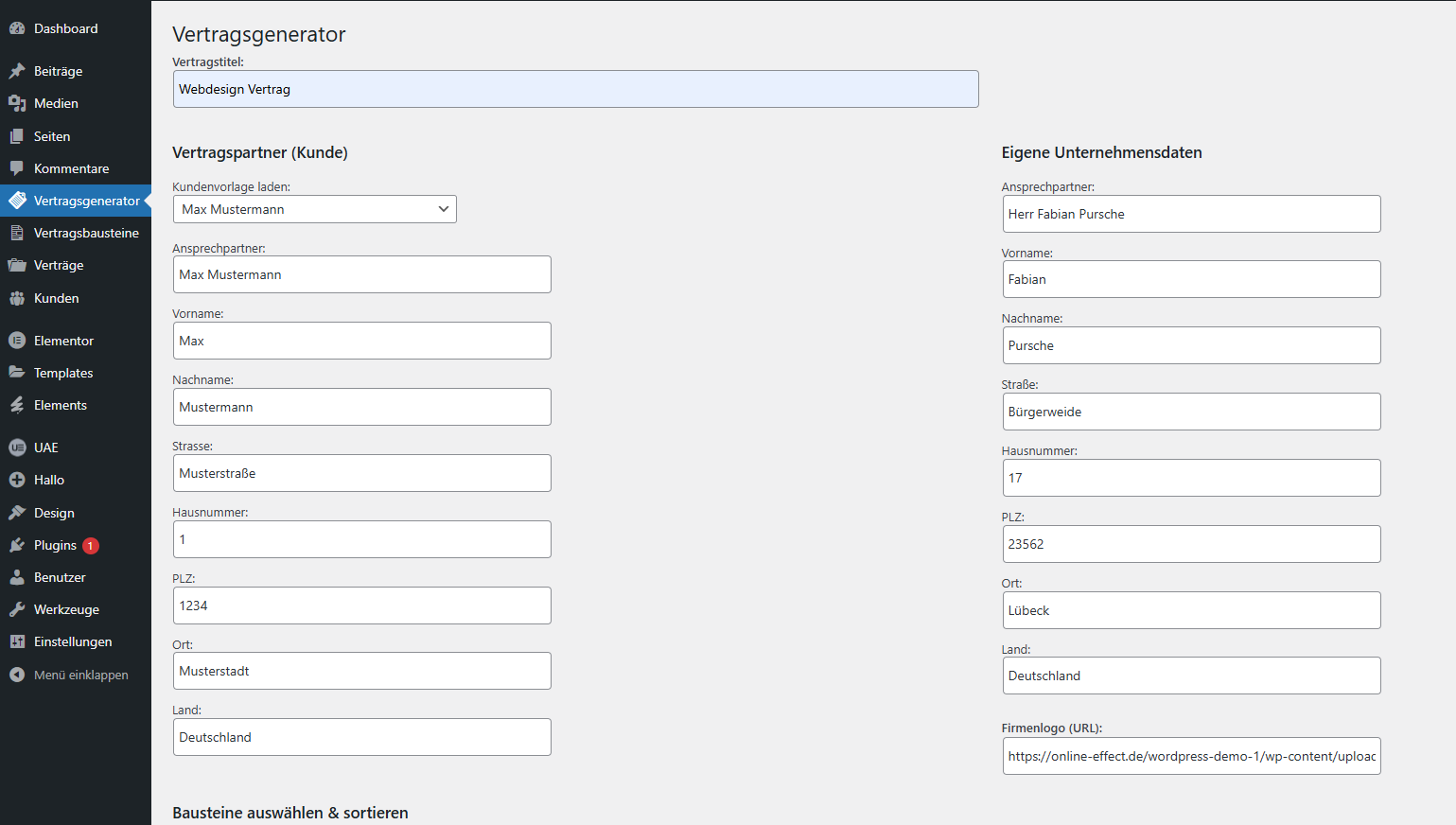Click the Werkzeuge wrench icon
Image resolution: width=1456 pixels, height=825 pixels.
point(17,609)
